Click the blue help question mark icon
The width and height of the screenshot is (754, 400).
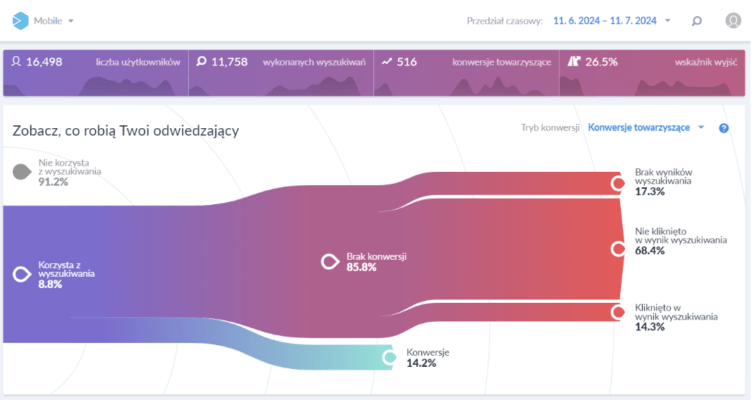[724, 128]
